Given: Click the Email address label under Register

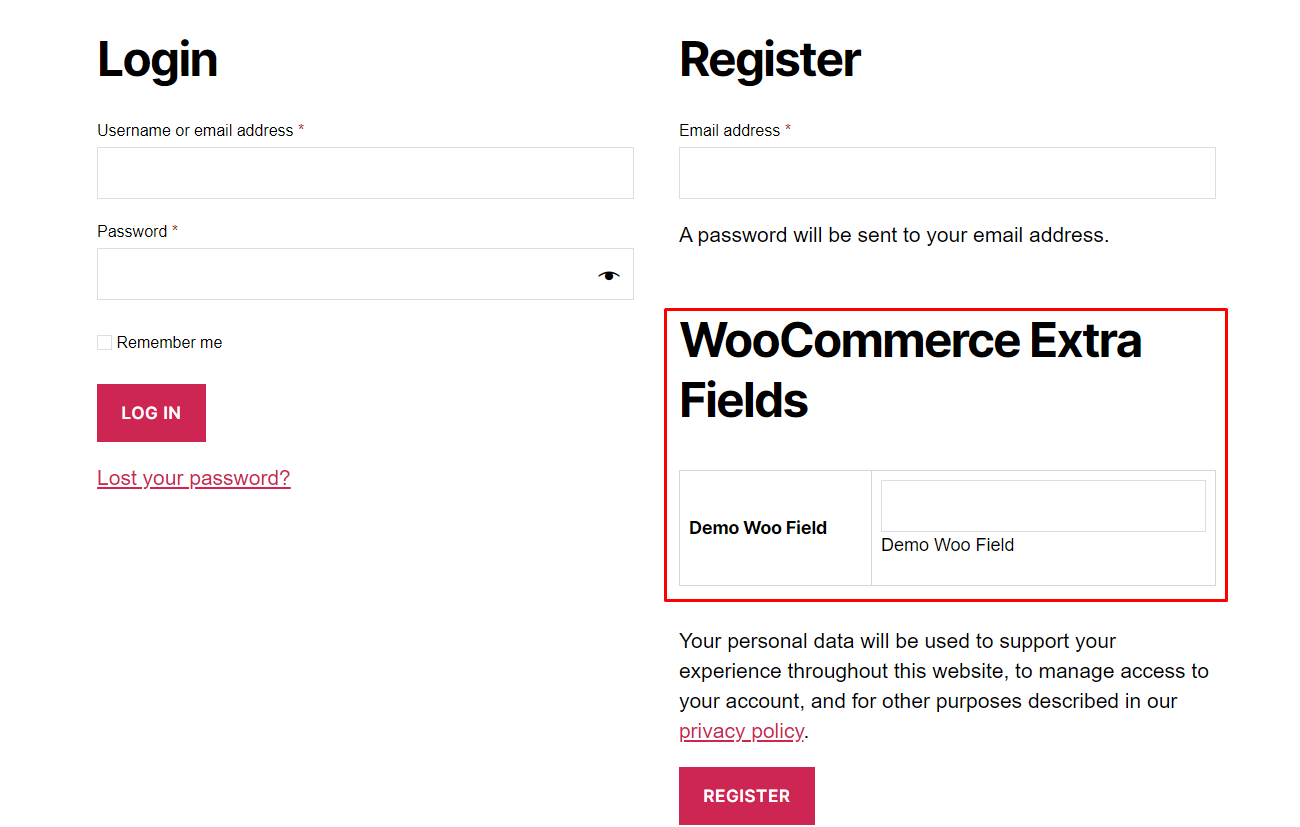Looking at the screenshot, I should pyautogui.click(x=729, y=130).
